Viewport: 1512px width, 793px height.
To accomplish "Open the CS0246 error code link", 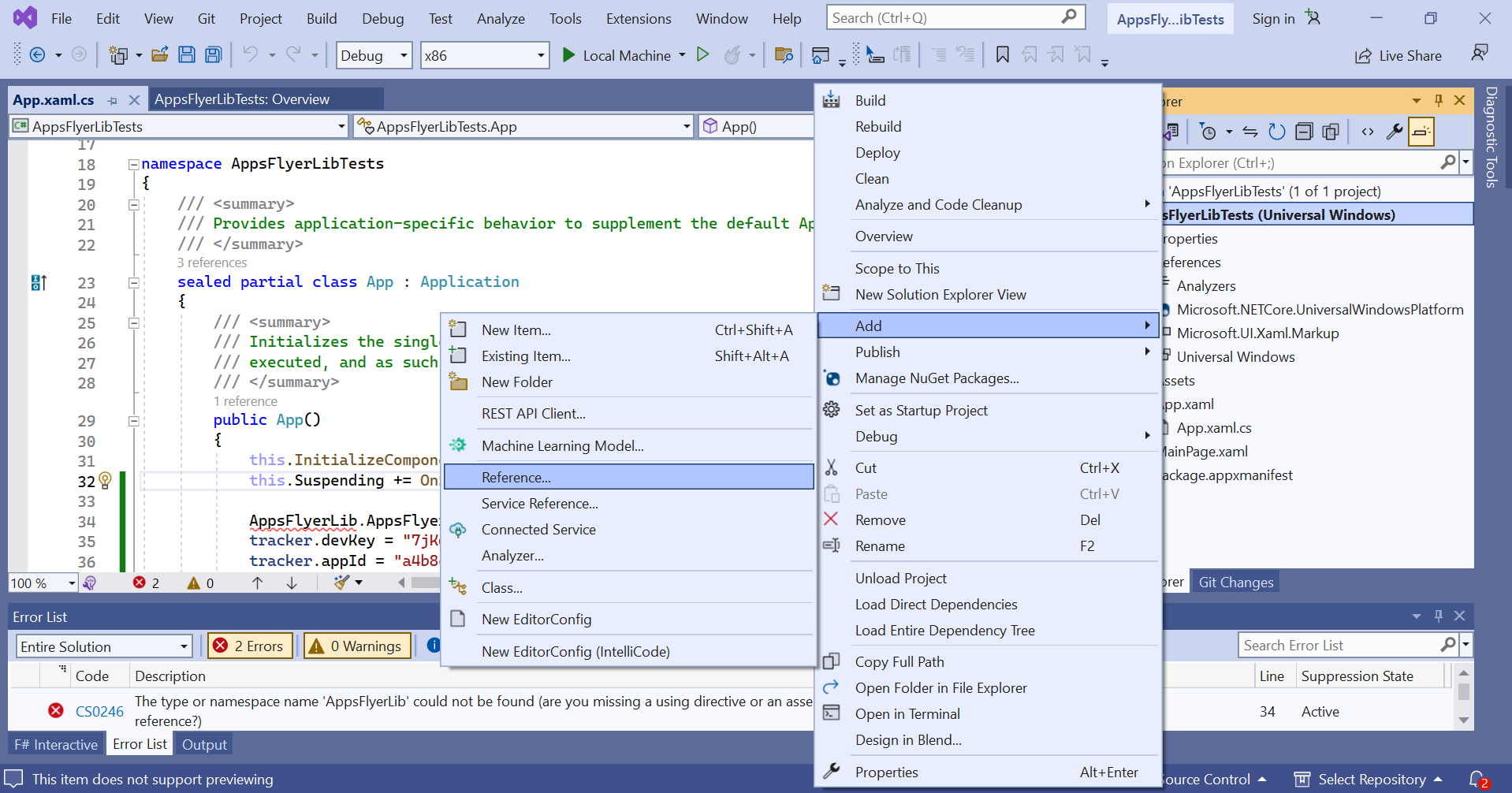I will pyautogui.click(x=99, y=711).
